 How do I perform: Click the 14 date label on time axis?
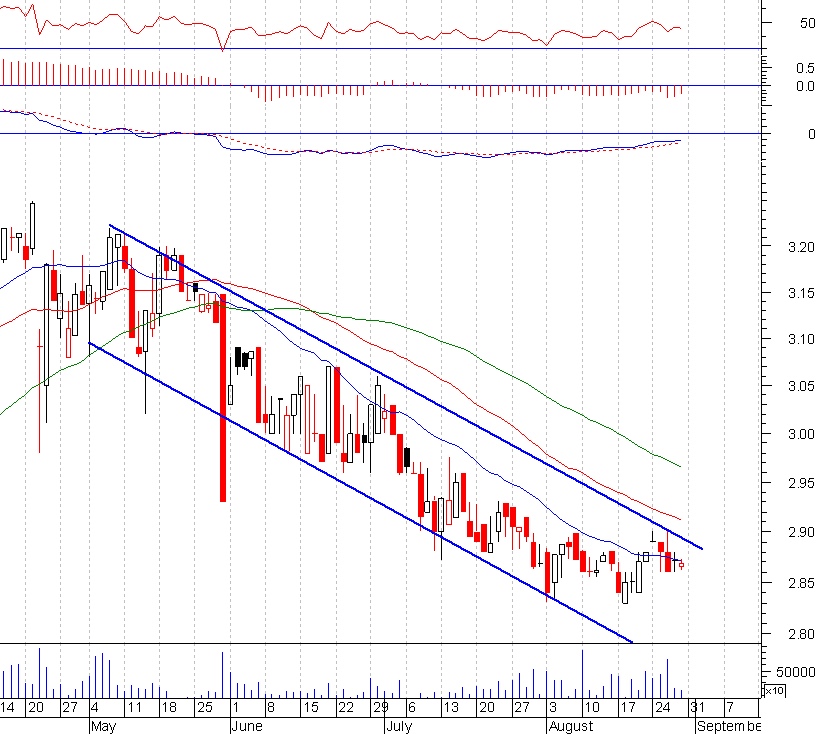pos(7,708)
